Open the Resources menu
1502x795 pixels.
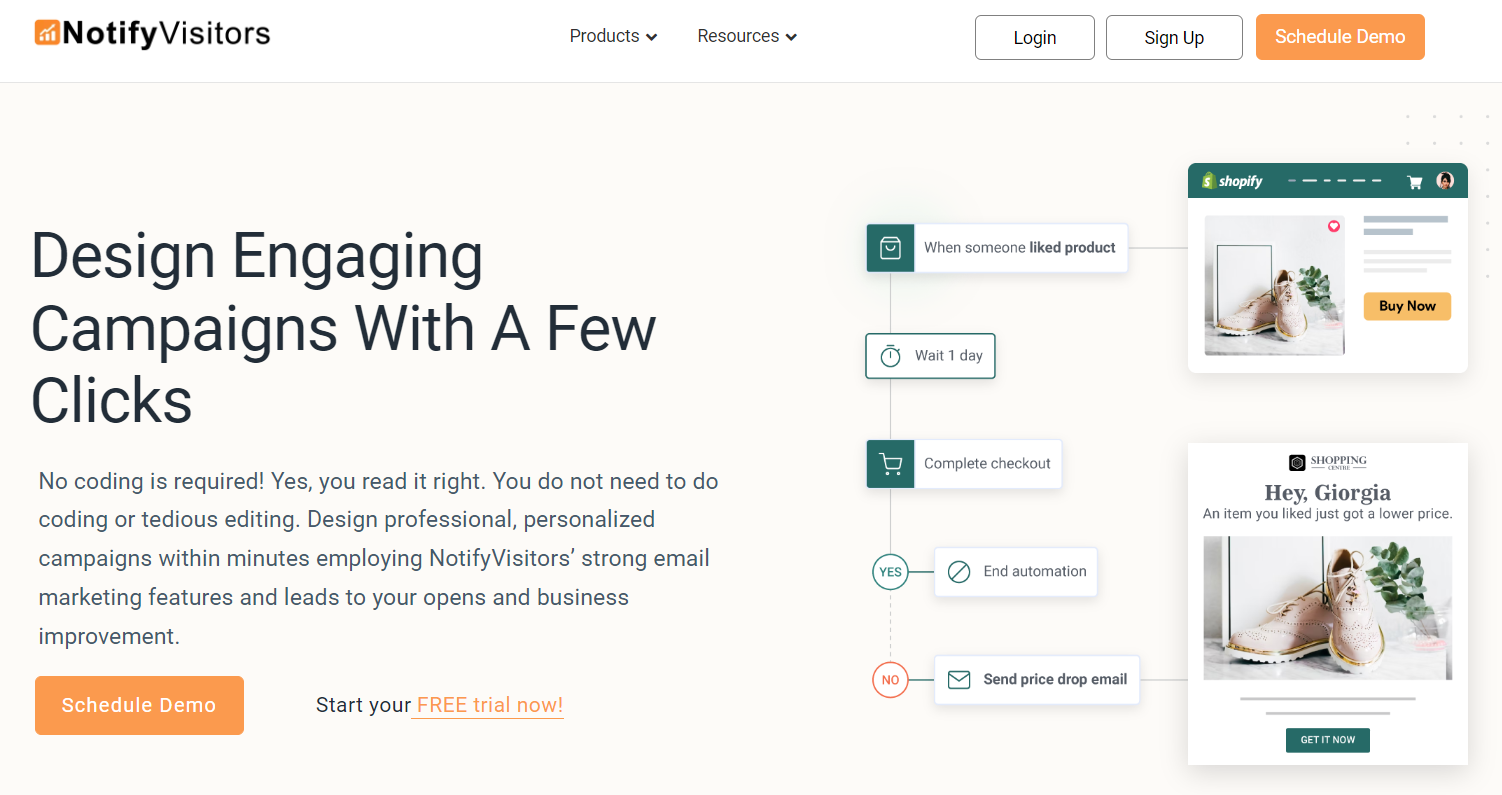tap(747, 36)
